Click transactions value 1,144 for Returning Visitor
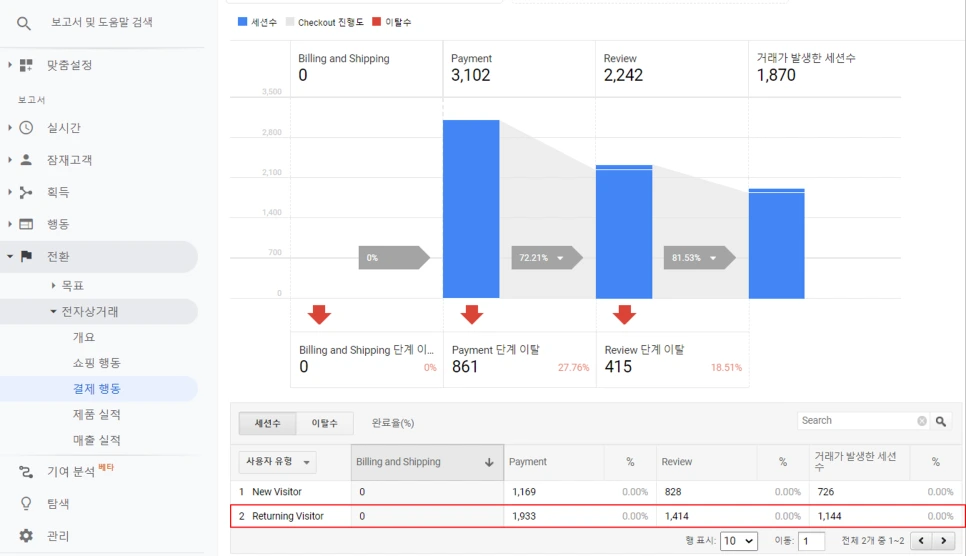 pyautogui.click(x=829, y=517)
